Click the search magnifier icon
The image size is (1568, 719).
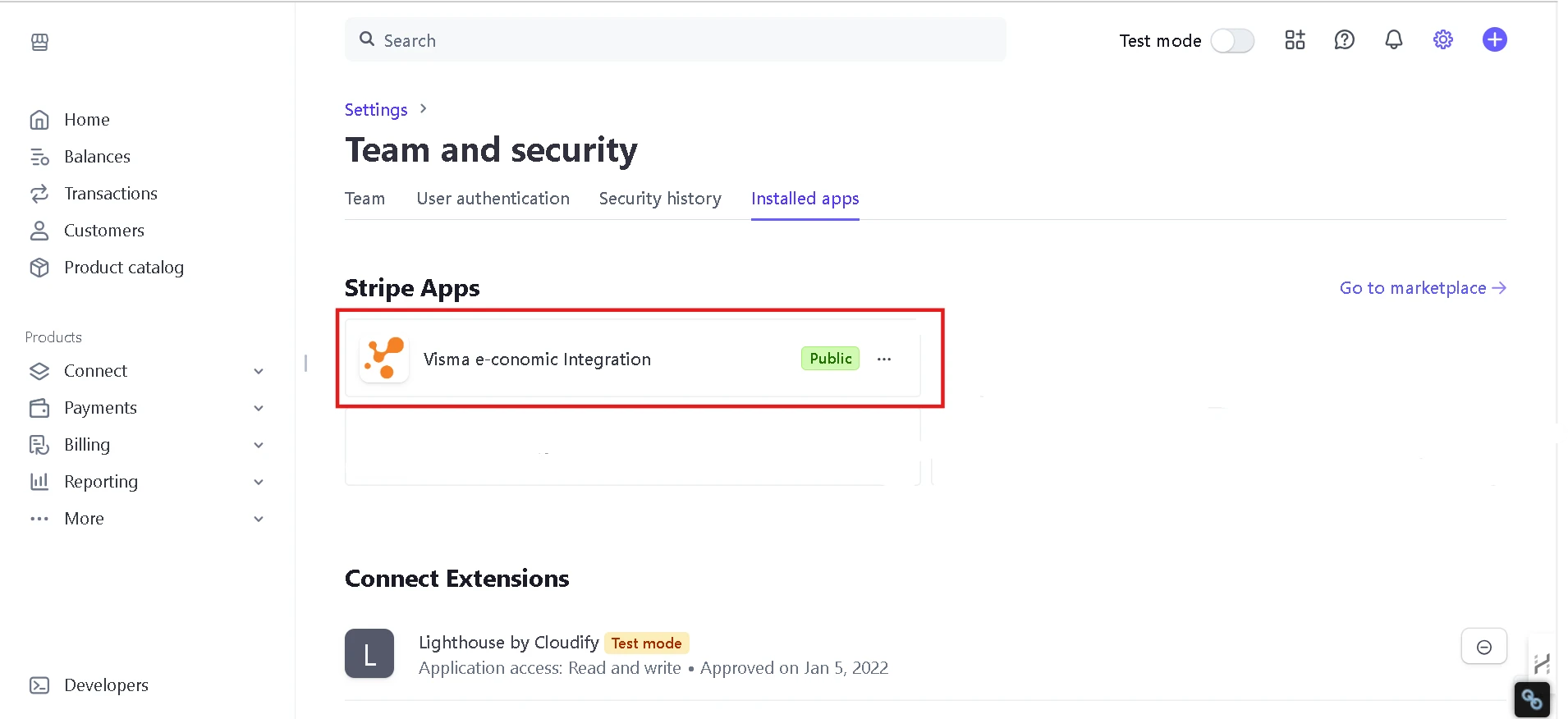click(367, 39)
